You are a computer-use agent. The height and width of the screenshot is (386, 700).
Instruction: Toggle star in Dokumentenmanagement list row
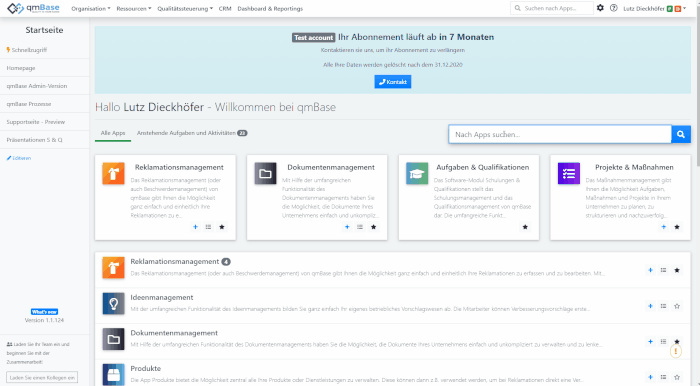pyautogui.click(x=677, y=341)
